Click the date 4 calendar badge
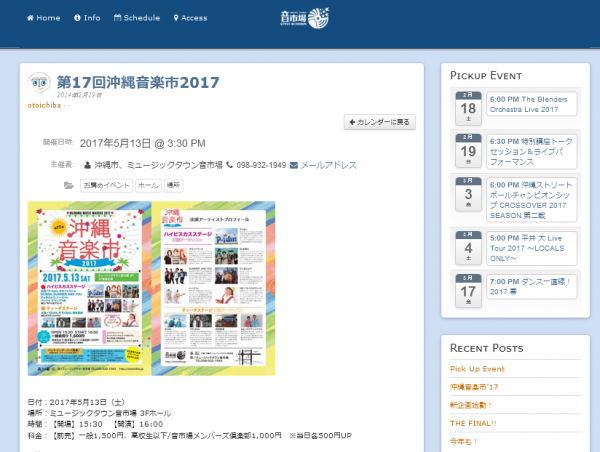 point(468,248)
